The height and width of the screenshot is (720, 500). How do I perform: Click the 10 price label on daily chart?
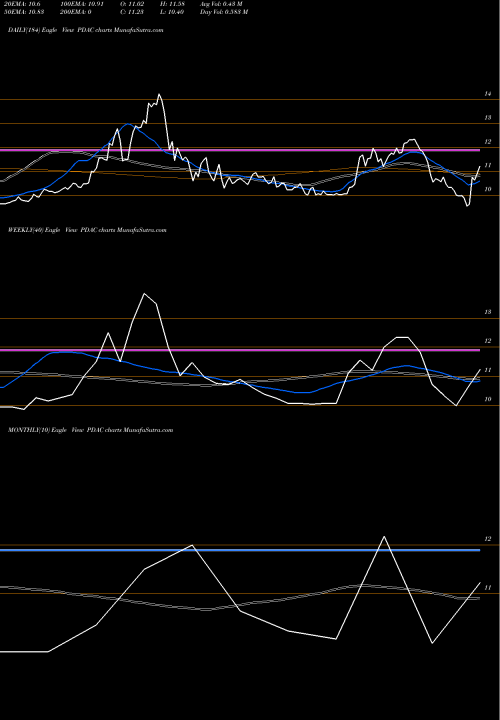[488, 189]
